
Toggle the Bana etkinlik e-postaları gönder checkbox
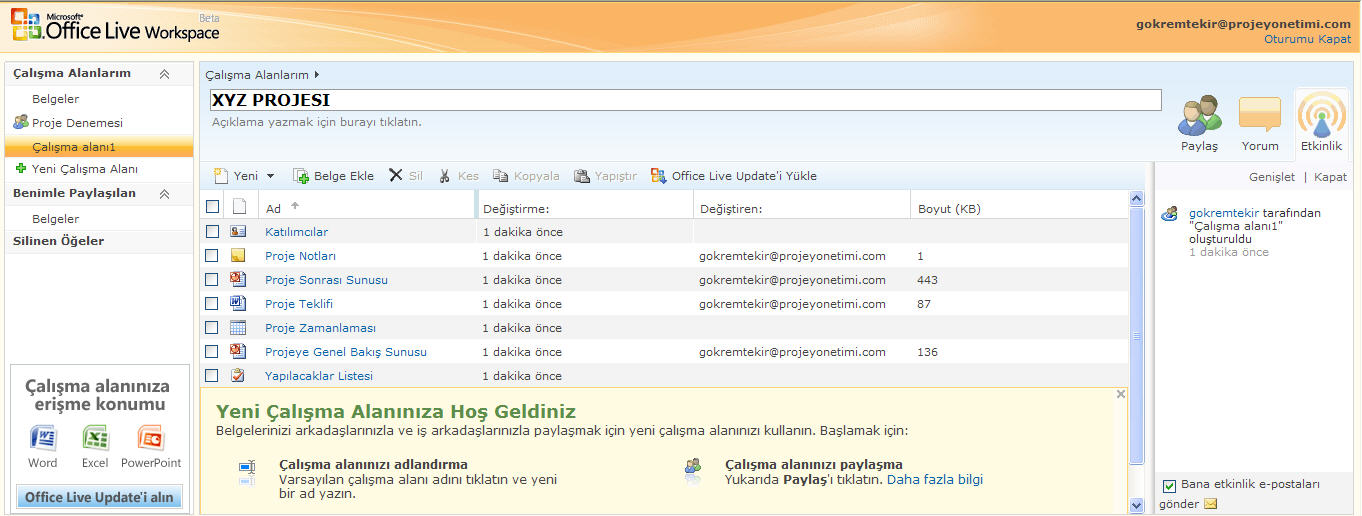coord(1169,485)
